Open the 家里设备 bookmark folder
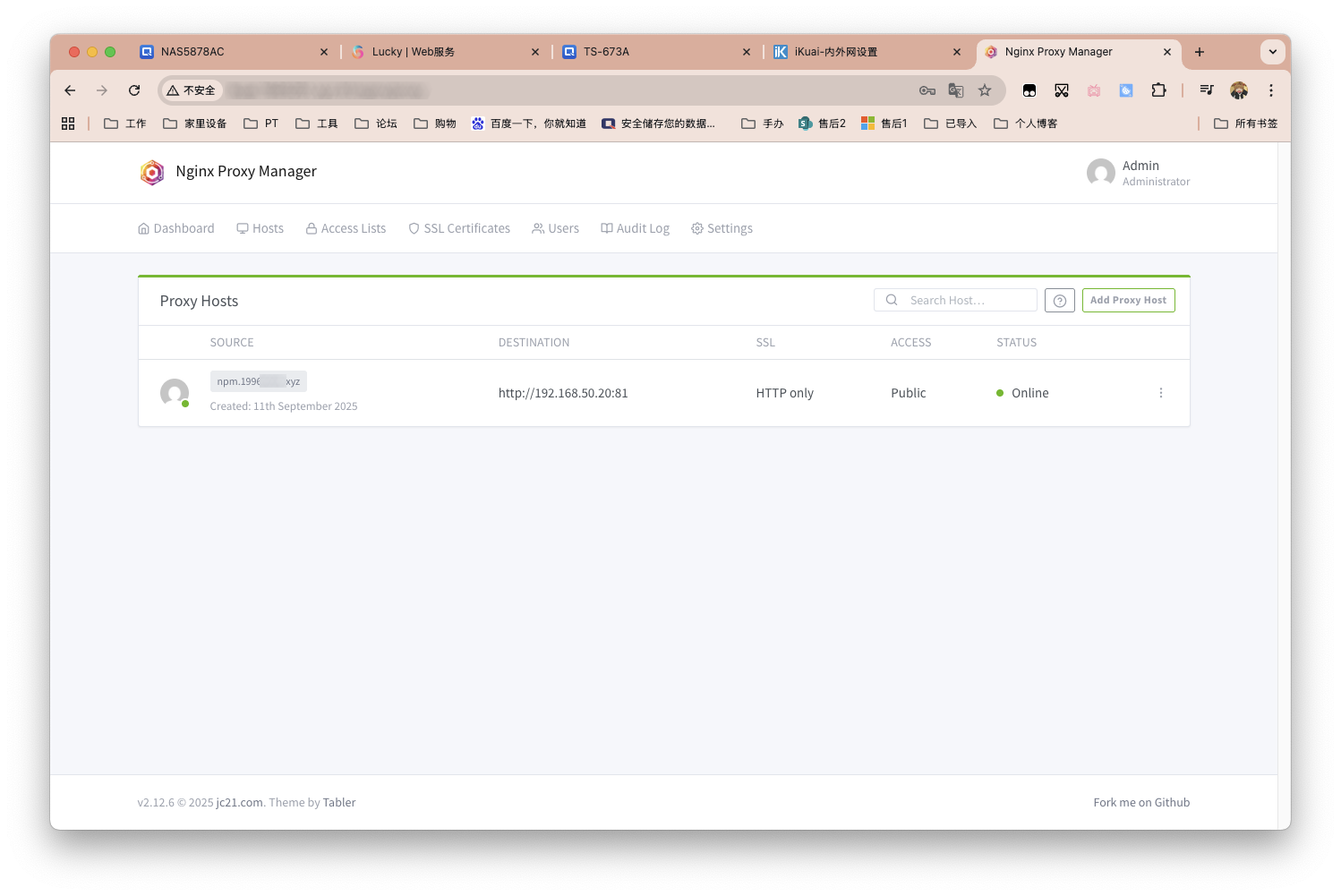This screenshot has height=896, width=1341. pos(195,124)
